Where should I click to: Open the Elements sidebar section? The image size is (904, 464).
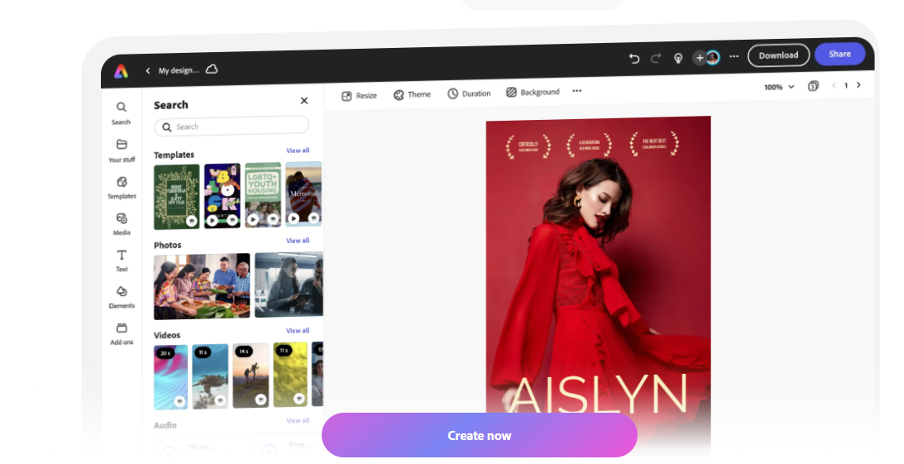click(122, 297)
